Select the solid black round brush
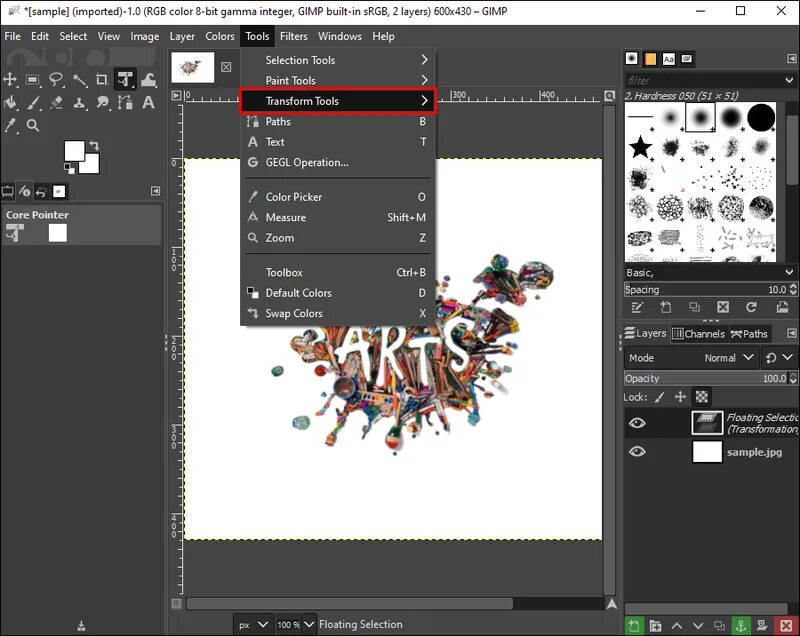Image resolution: width=800 pixels, height=636 pixels. [x=761, y=117]
